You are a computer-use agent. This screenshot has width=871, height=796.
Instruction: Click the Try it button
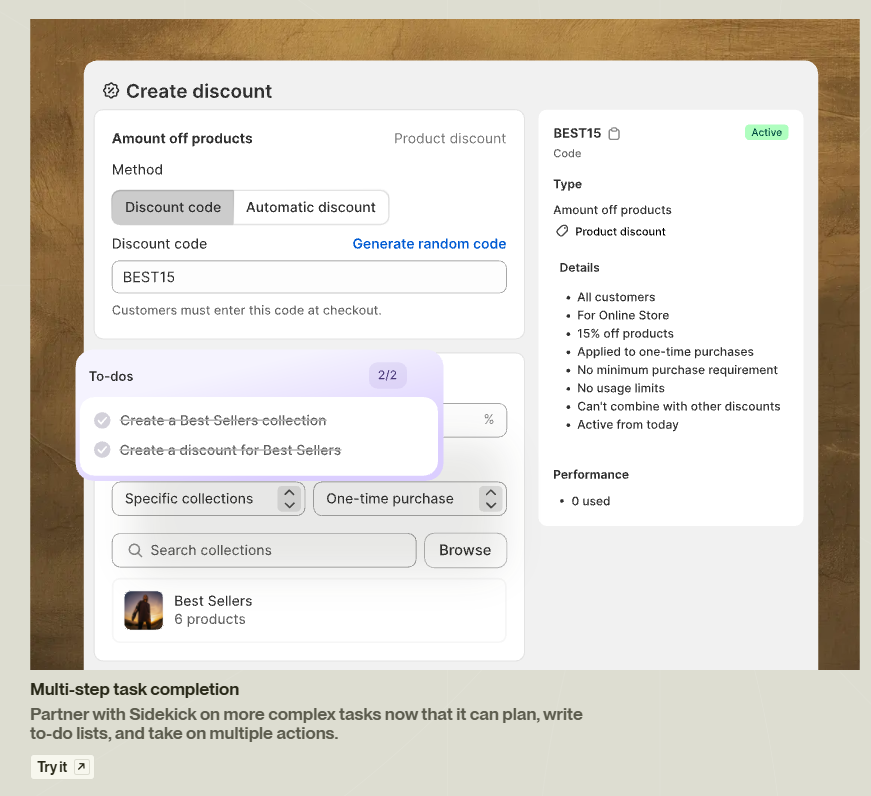[61, 766]
